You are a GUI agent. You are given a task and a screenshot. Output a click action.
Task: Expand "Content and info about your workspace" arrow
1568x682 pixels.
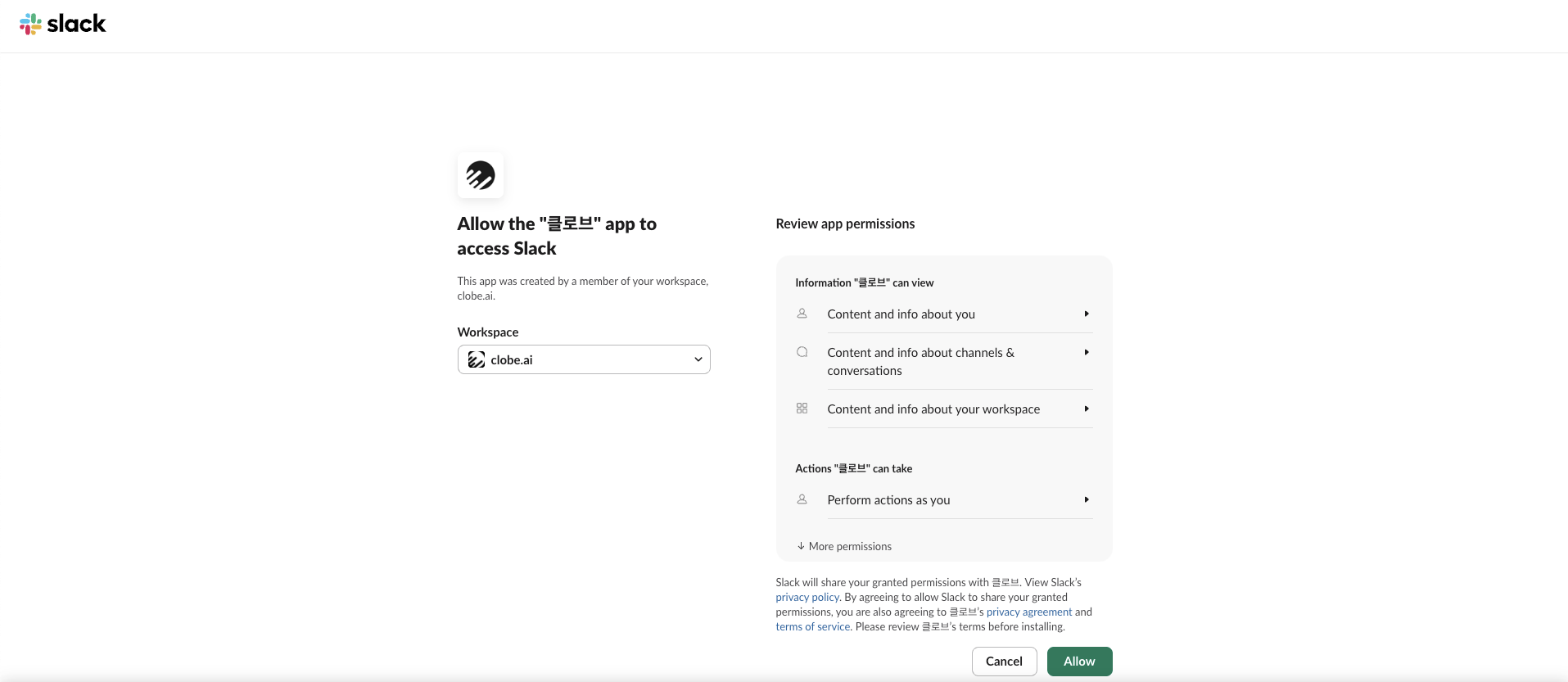click(1087, 409)
